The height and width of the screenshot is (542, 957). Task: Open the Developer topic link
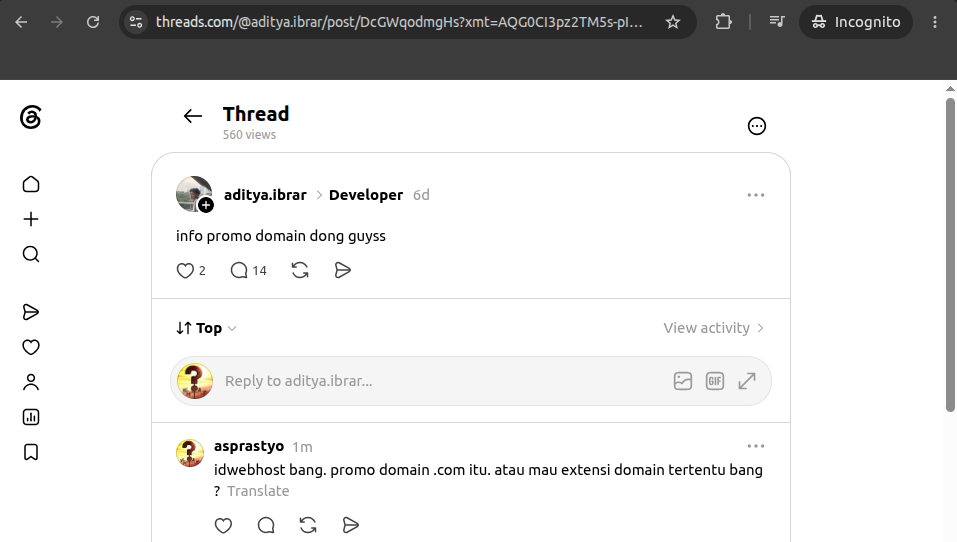366,195
